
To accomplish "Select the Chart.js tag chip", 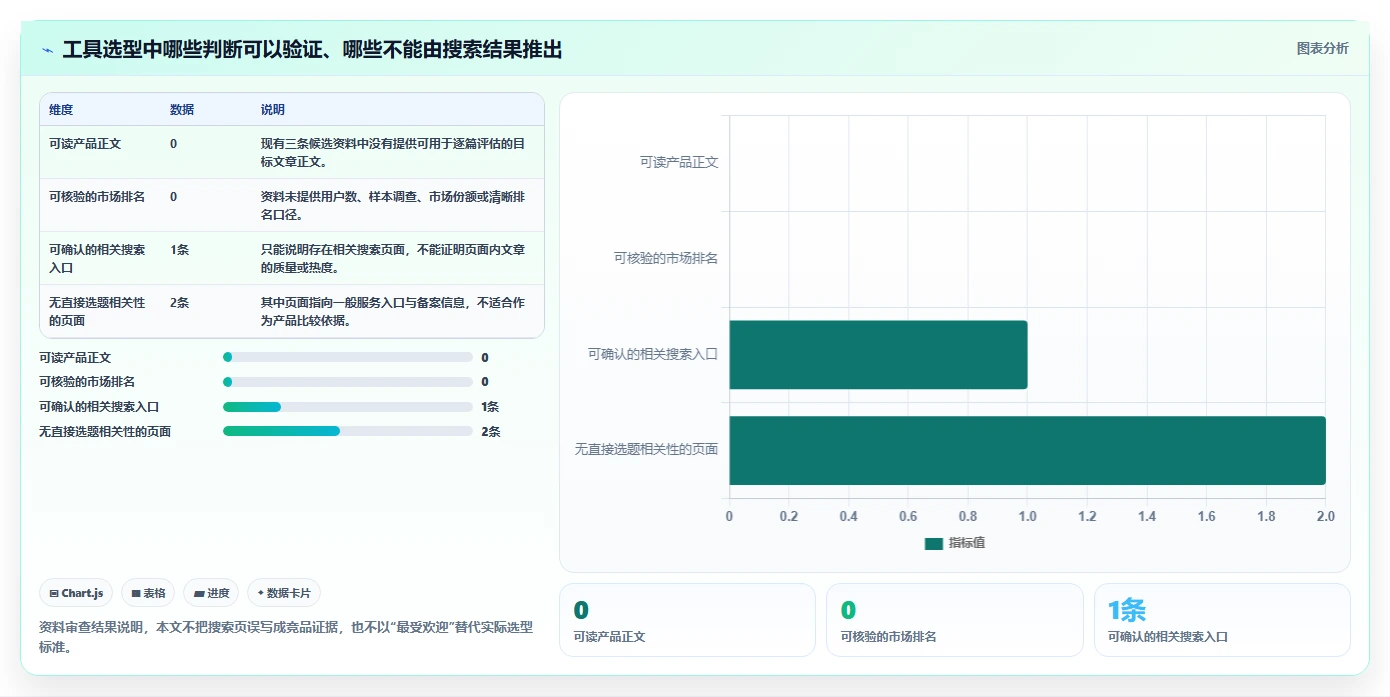I will point(77,593).
